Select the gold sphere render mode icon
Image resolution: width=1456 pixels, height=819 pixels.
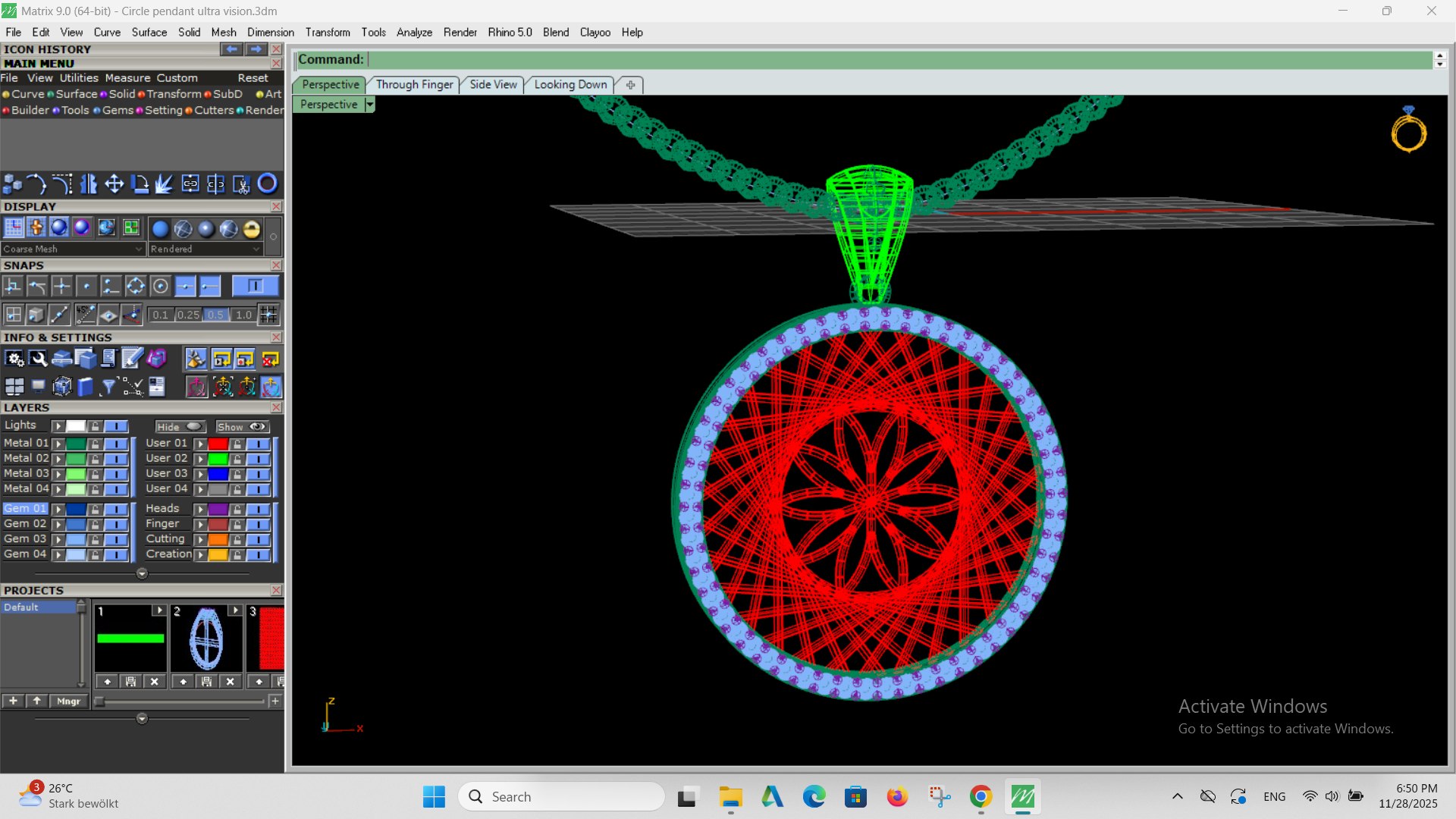(x=252, y=228)
